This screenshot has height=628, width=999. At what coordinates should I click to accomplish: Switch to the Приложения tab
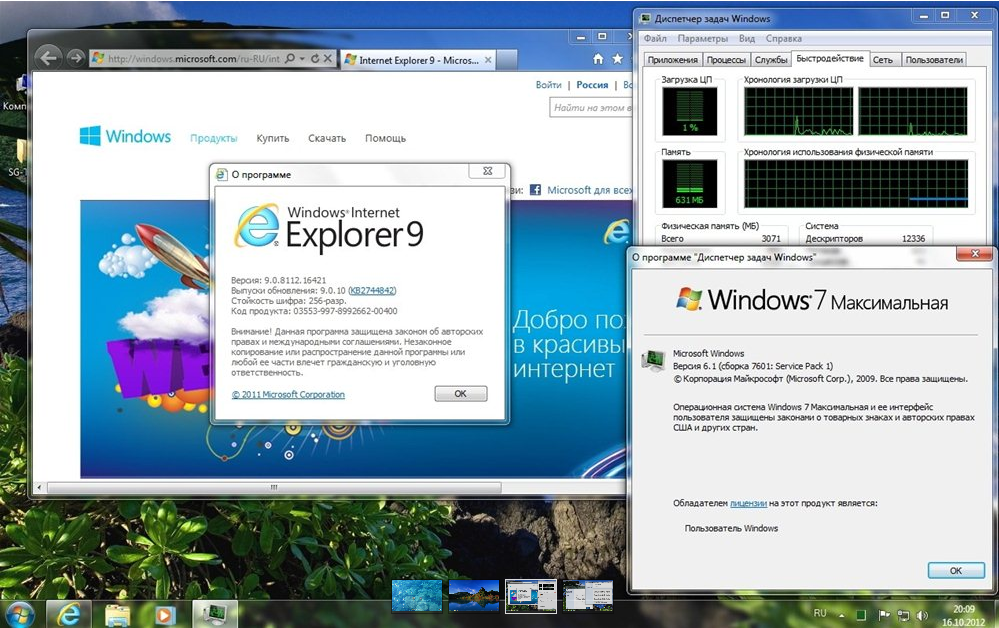click(673, 60)
